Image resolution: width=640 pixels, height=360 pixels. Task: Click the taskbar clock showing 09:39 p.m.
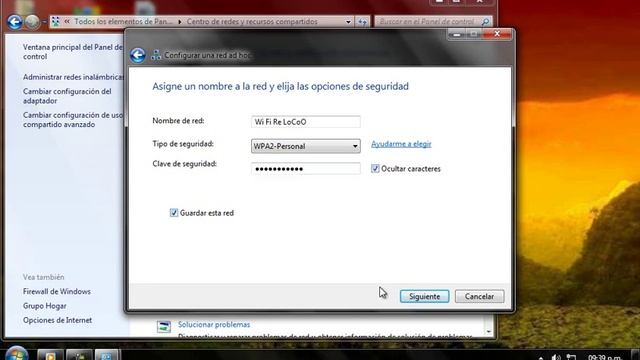coord(605,357)
